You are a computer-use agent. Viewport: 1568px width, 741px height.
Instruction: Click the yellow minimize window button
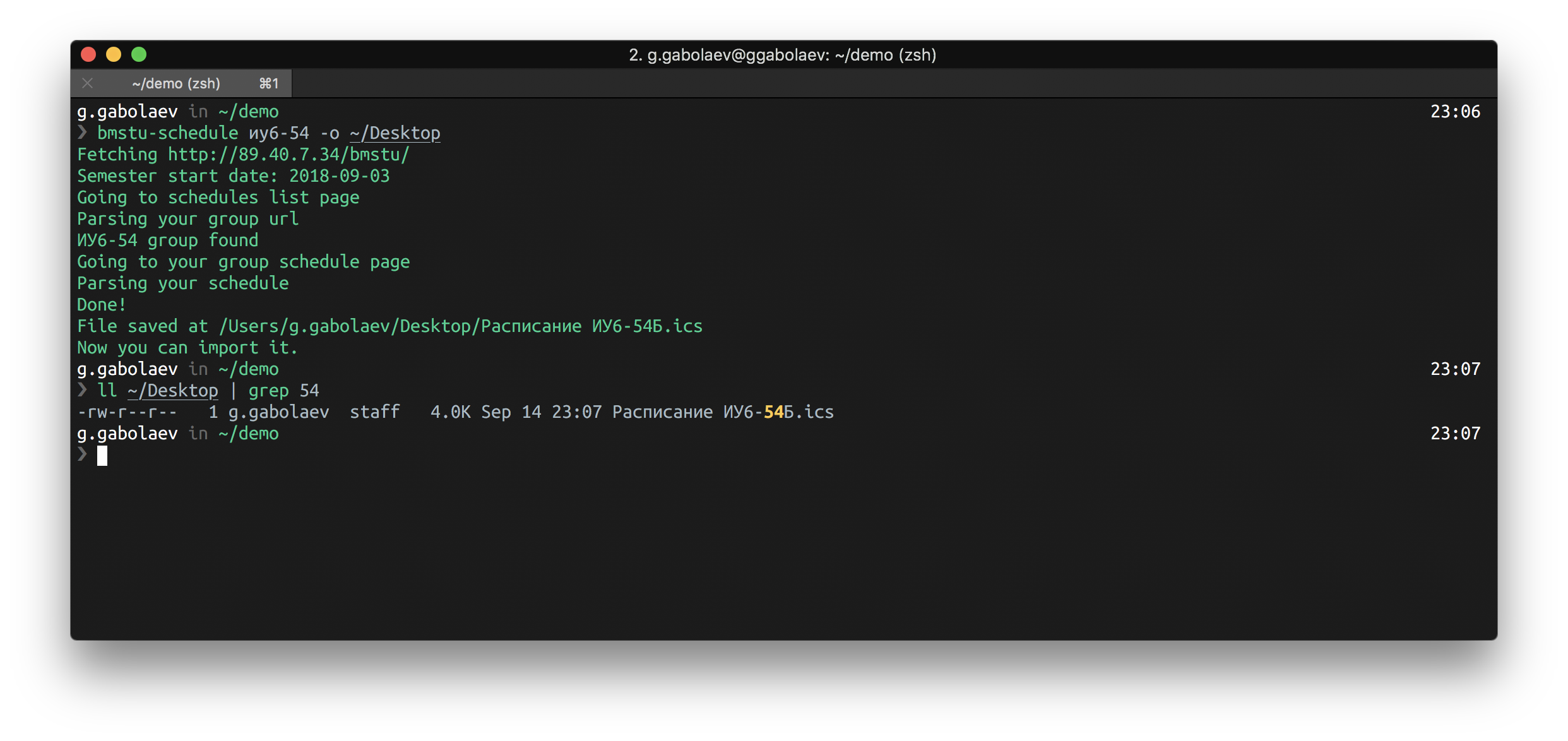(114, 55)
